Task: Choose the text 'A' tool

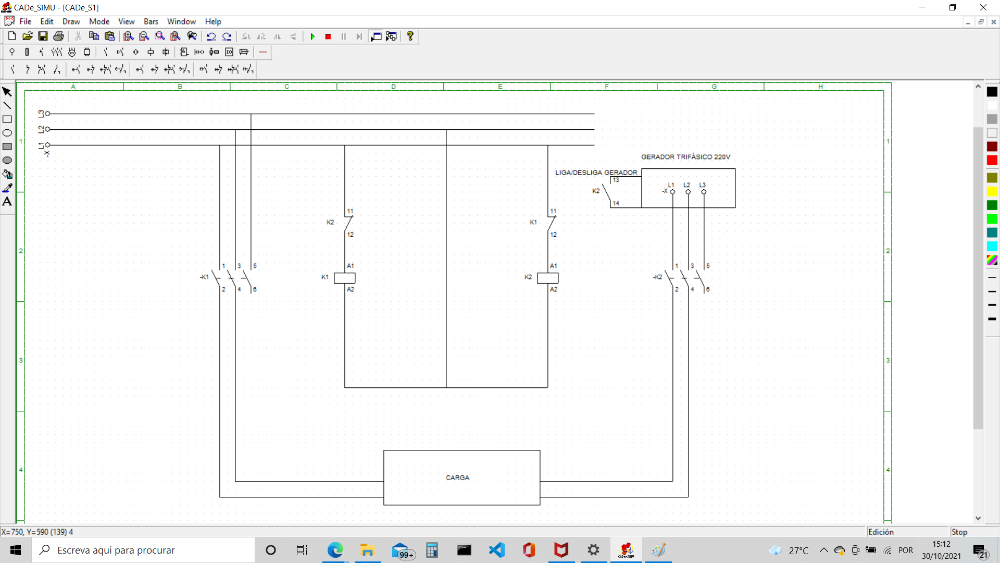Action: (x=7, y=201)
